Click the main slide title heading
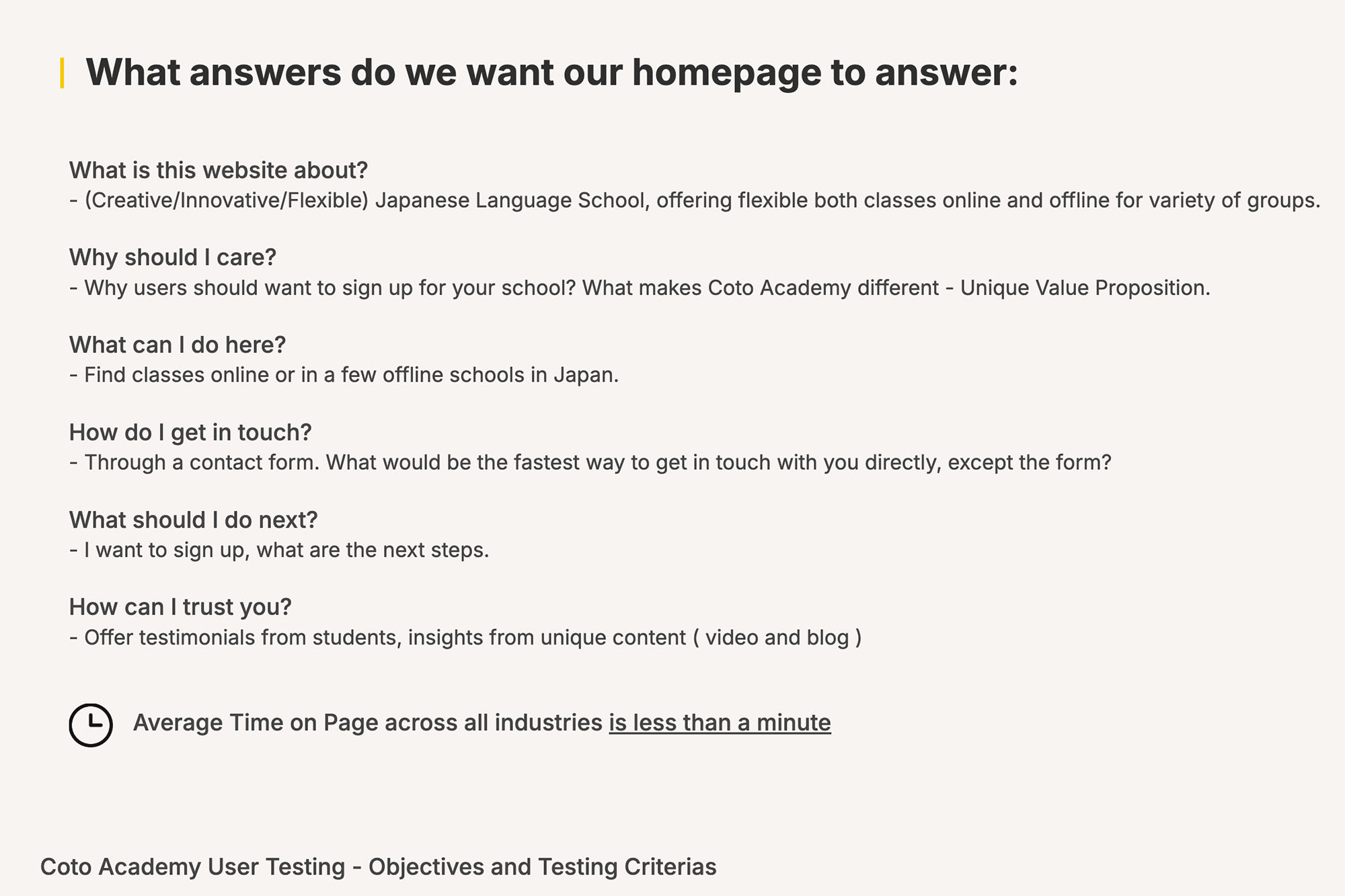 tap(551, 73)
